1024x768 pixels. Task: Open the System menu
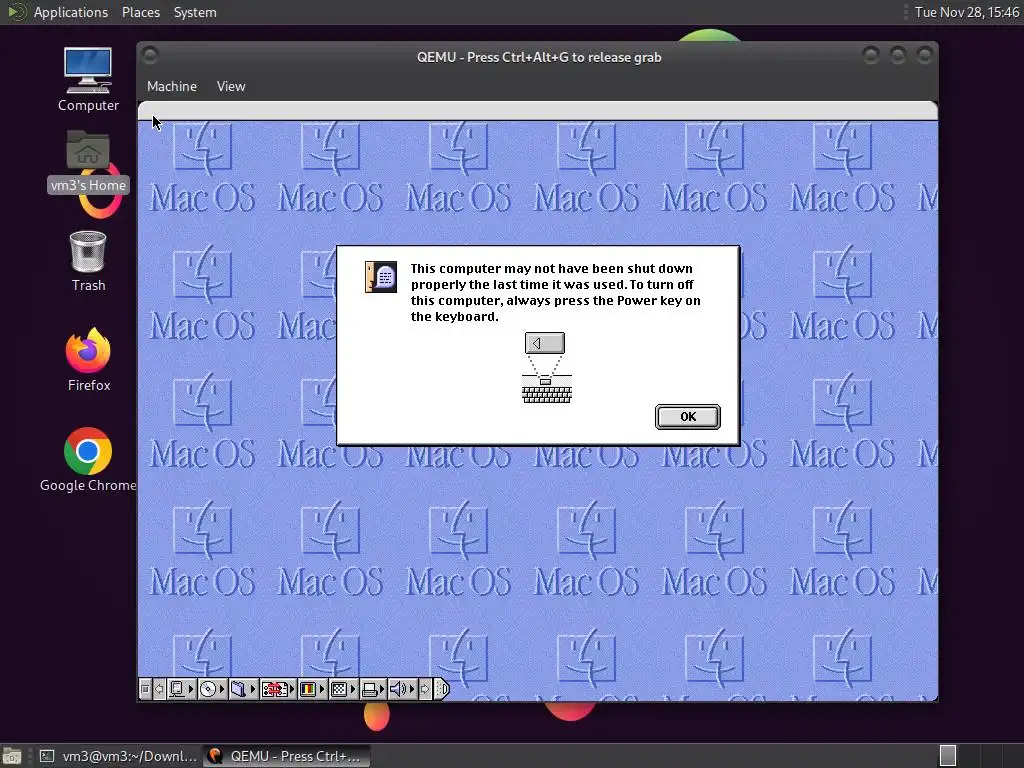(x=195, y=12)
